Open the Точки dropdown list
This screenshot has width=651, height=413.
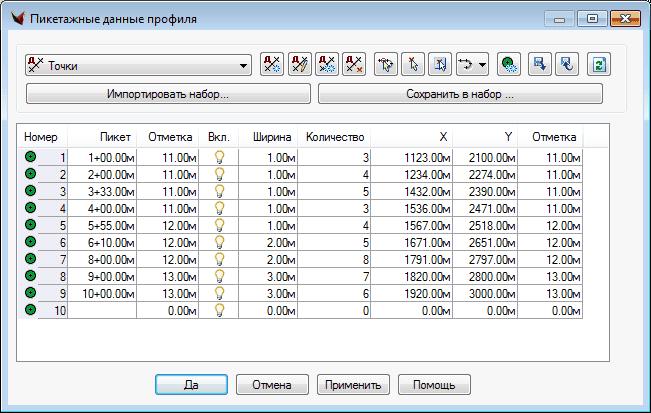244,67
